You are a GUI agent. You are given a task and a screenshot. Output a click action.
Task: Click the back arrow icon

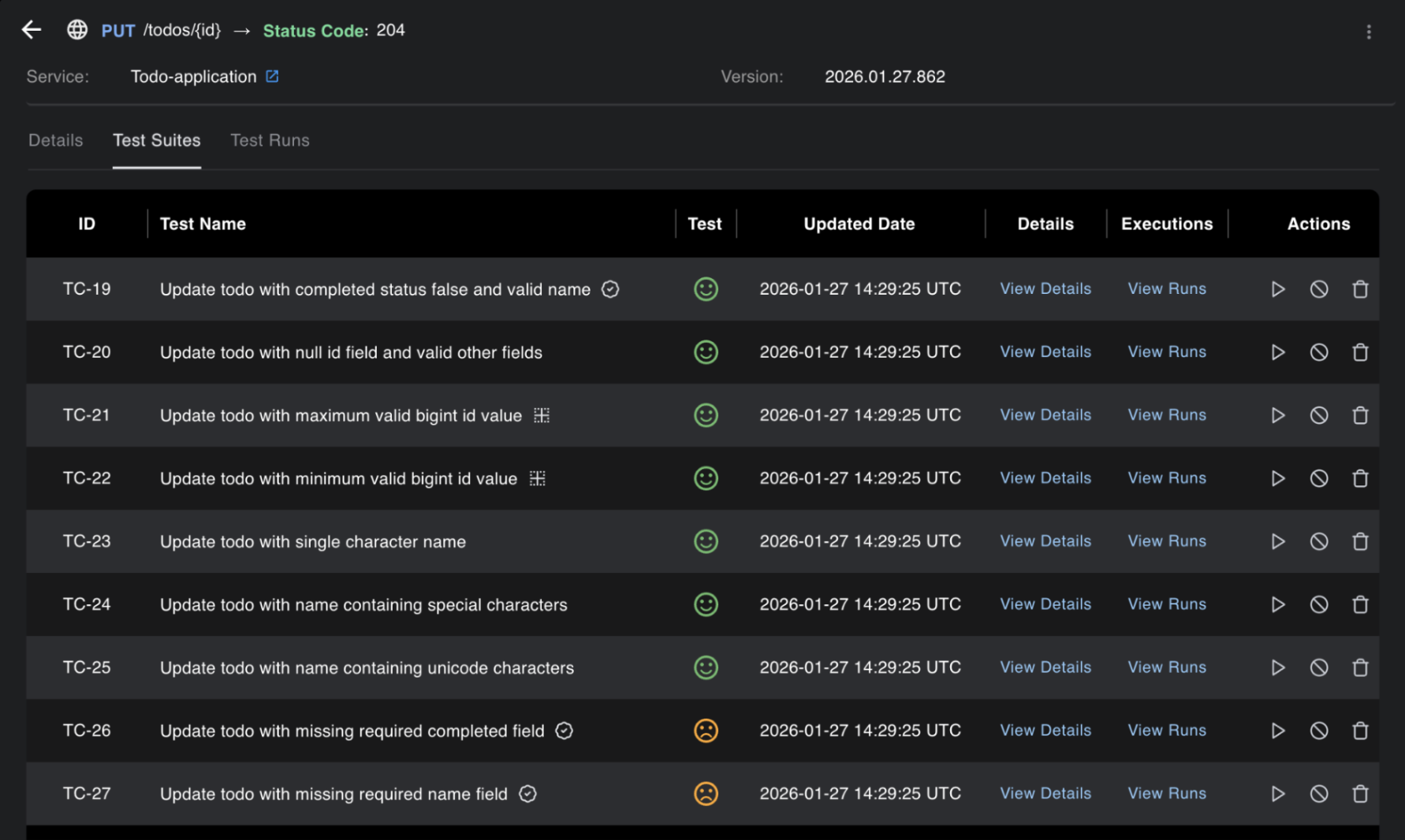tap(32, 30)
